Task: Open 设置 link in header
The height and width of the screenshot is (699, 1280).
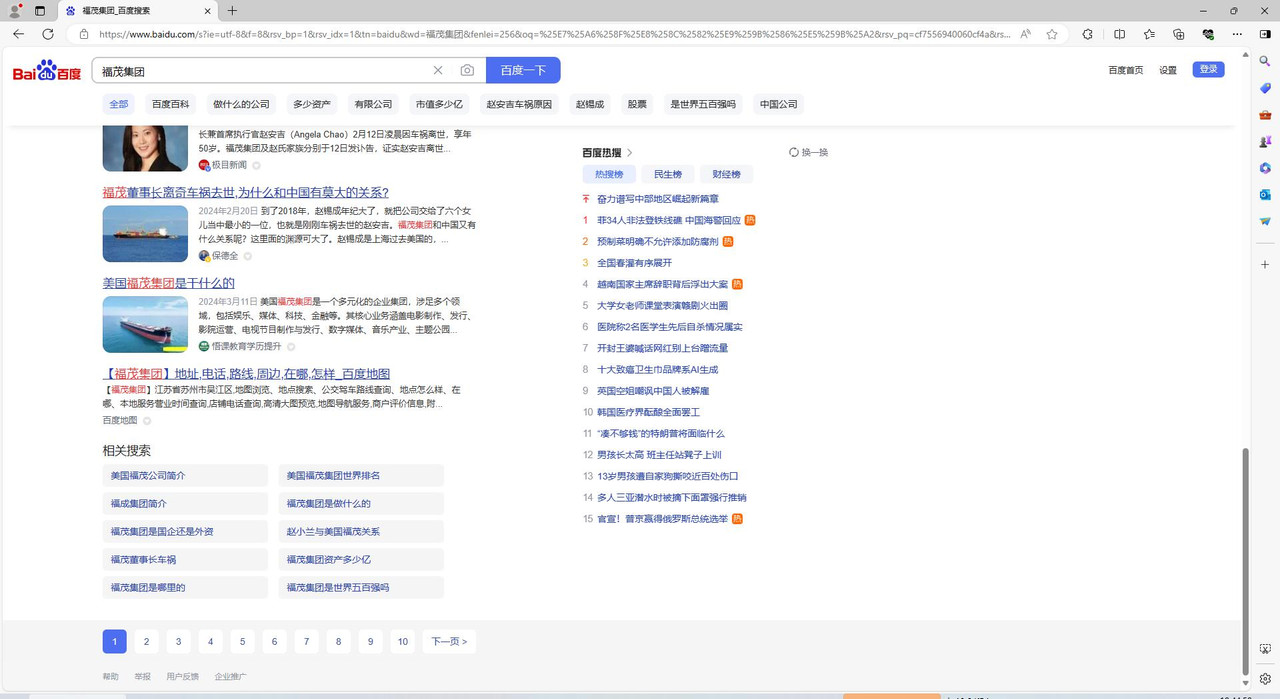Action: (1168, 70)
